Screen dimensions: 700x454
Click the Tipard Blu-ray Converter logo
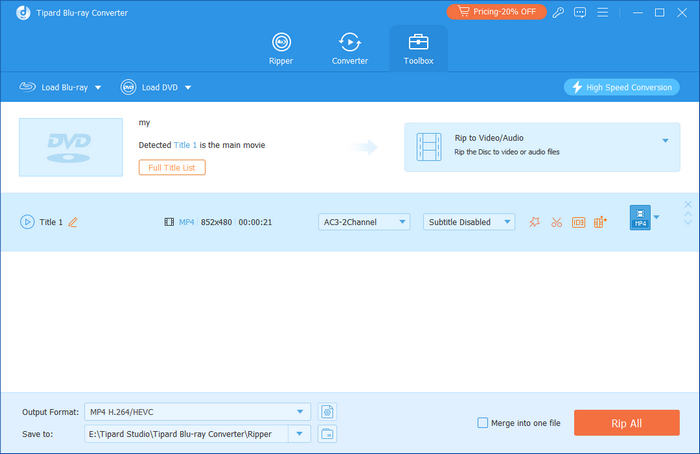coord(23,12)
